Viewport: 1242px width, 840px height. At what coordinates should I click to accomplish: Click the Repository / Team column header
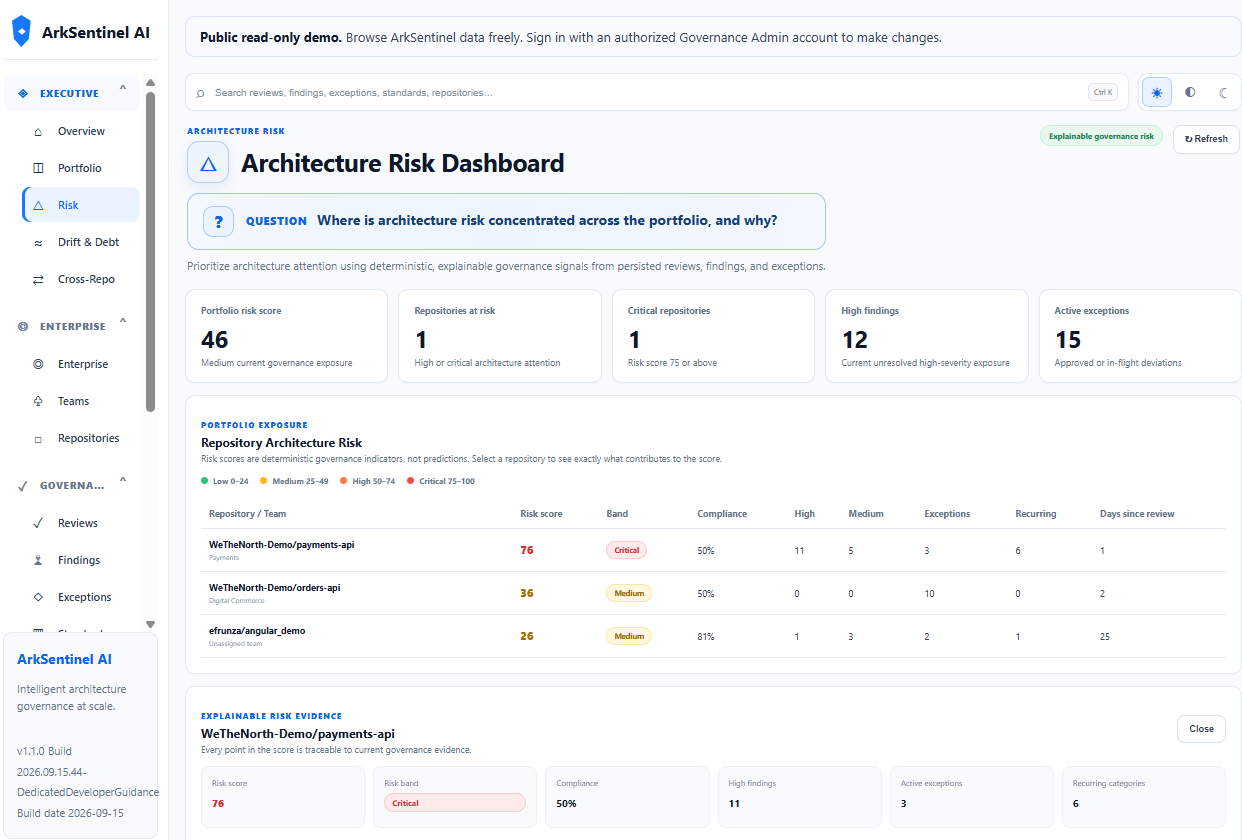248,514
